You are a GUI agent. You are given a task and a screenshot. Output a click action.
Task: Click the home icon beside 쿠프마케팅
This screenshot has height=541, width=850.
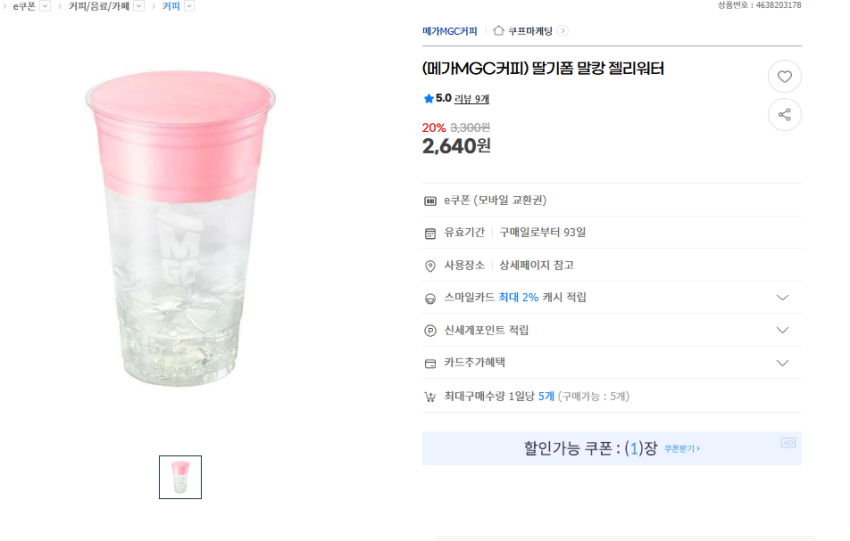tap(498, 31)
